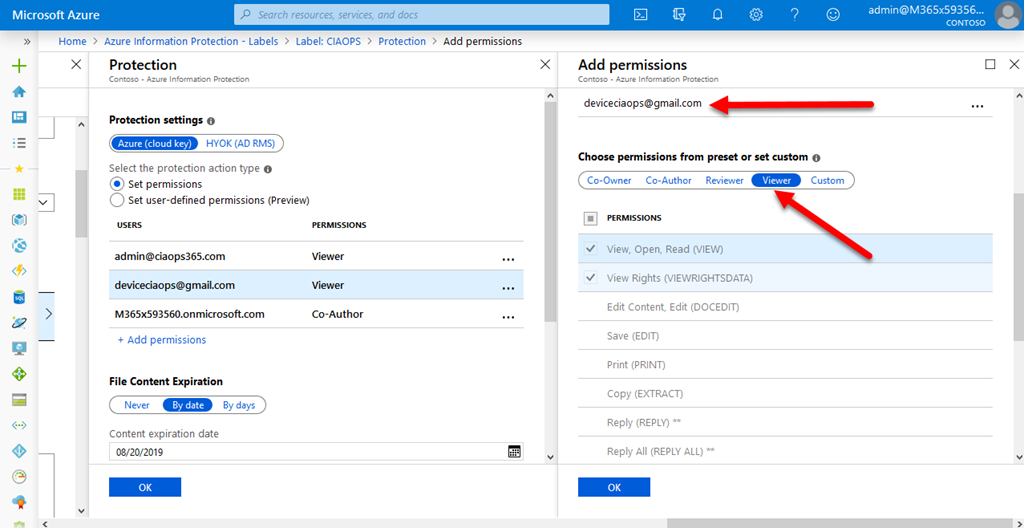Open Cloud Shell from top bar

click(641, 15)
